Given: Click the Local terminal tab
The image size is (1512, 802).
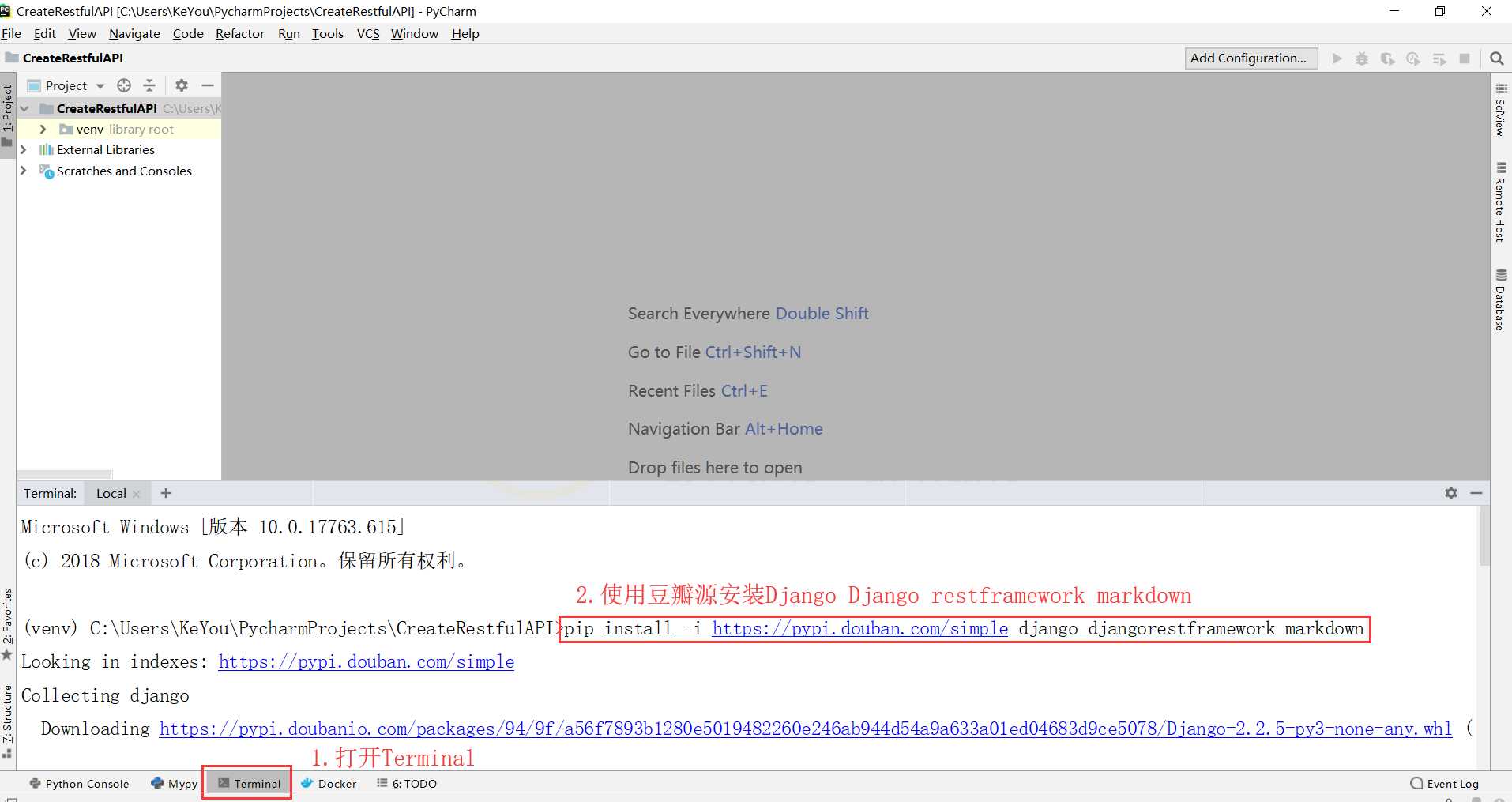Looking at the screenshot, I should [111, 494].
